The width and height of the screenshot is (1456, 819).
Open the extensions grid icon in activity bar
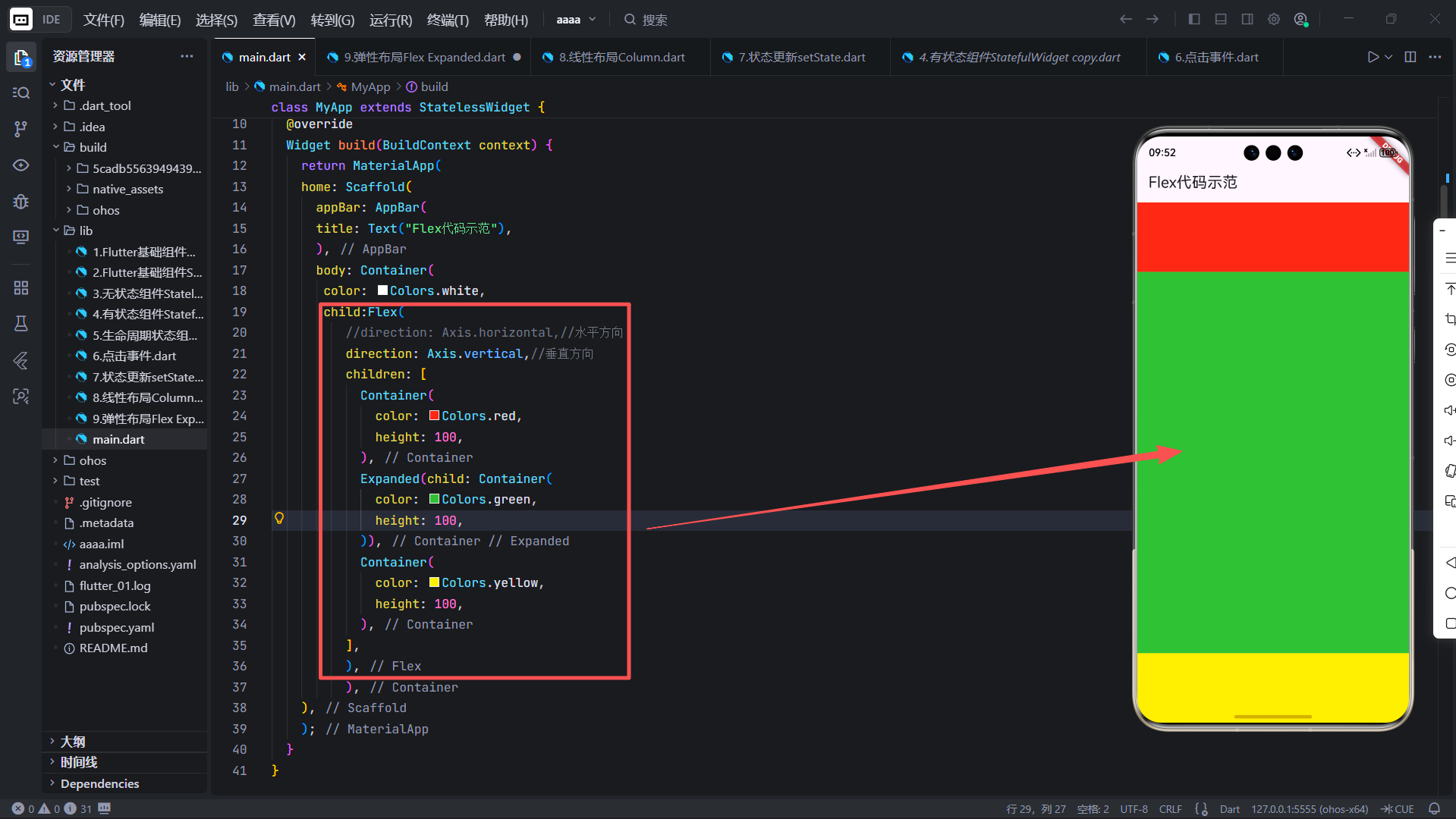21,287
